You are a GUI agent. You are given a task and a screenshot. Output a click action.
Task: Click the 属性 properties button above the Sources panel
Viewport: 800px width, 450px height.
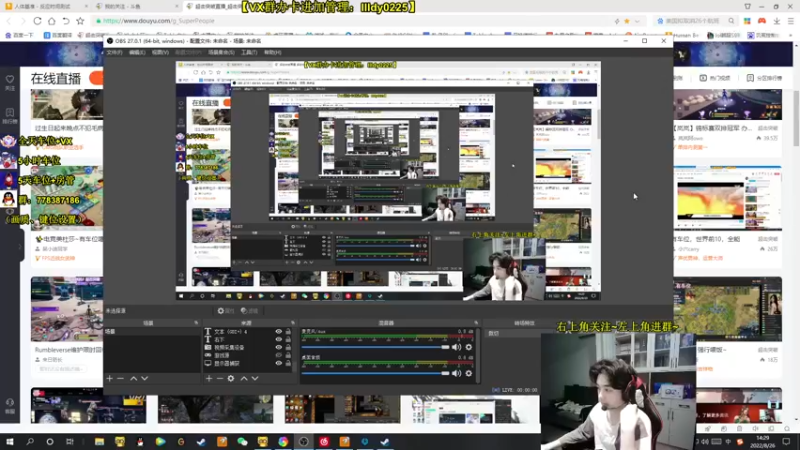[x=225, y=311]
